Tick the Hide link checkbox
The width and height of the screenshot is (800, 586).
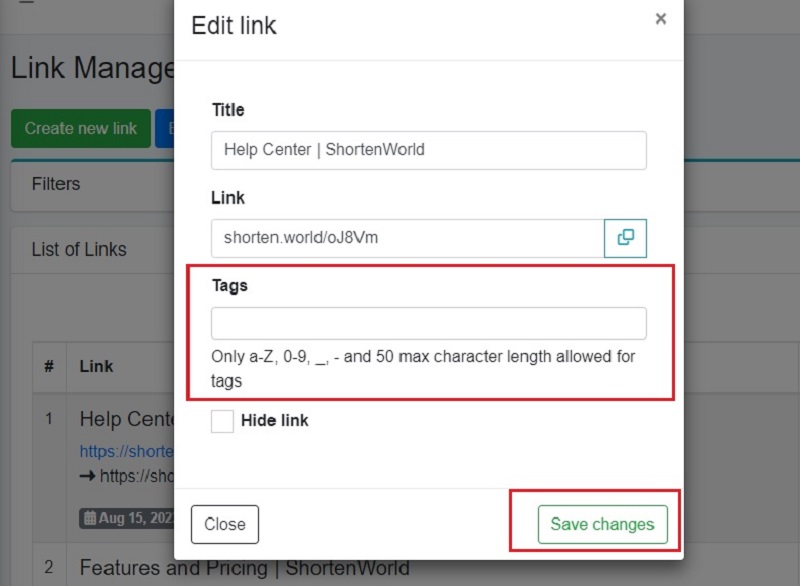click(222, 421)
